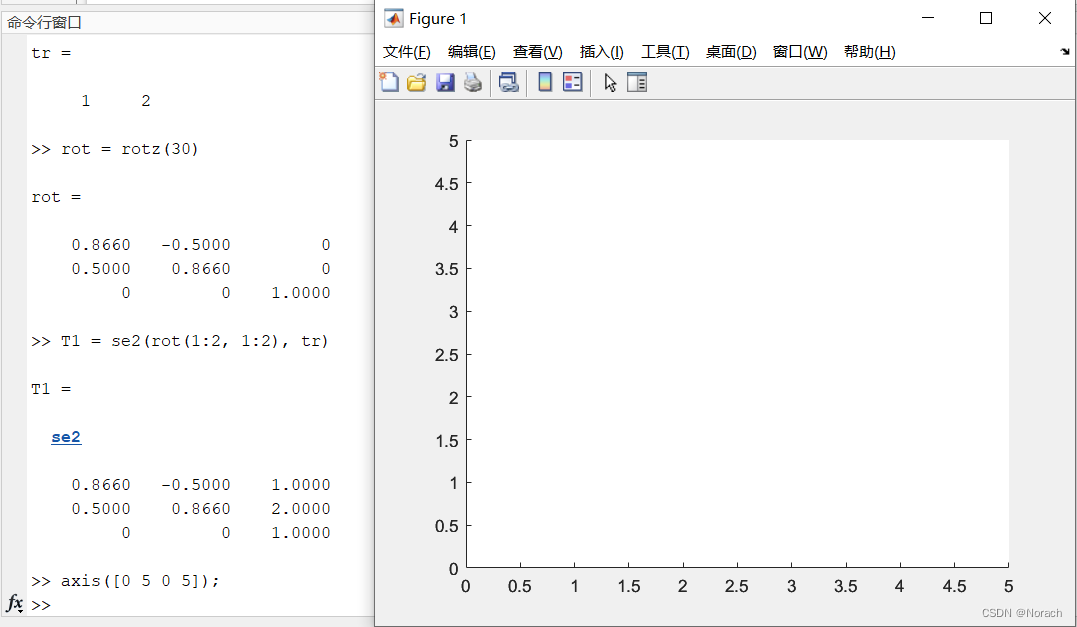Click inside the empty plot axes

pos(738,354)
